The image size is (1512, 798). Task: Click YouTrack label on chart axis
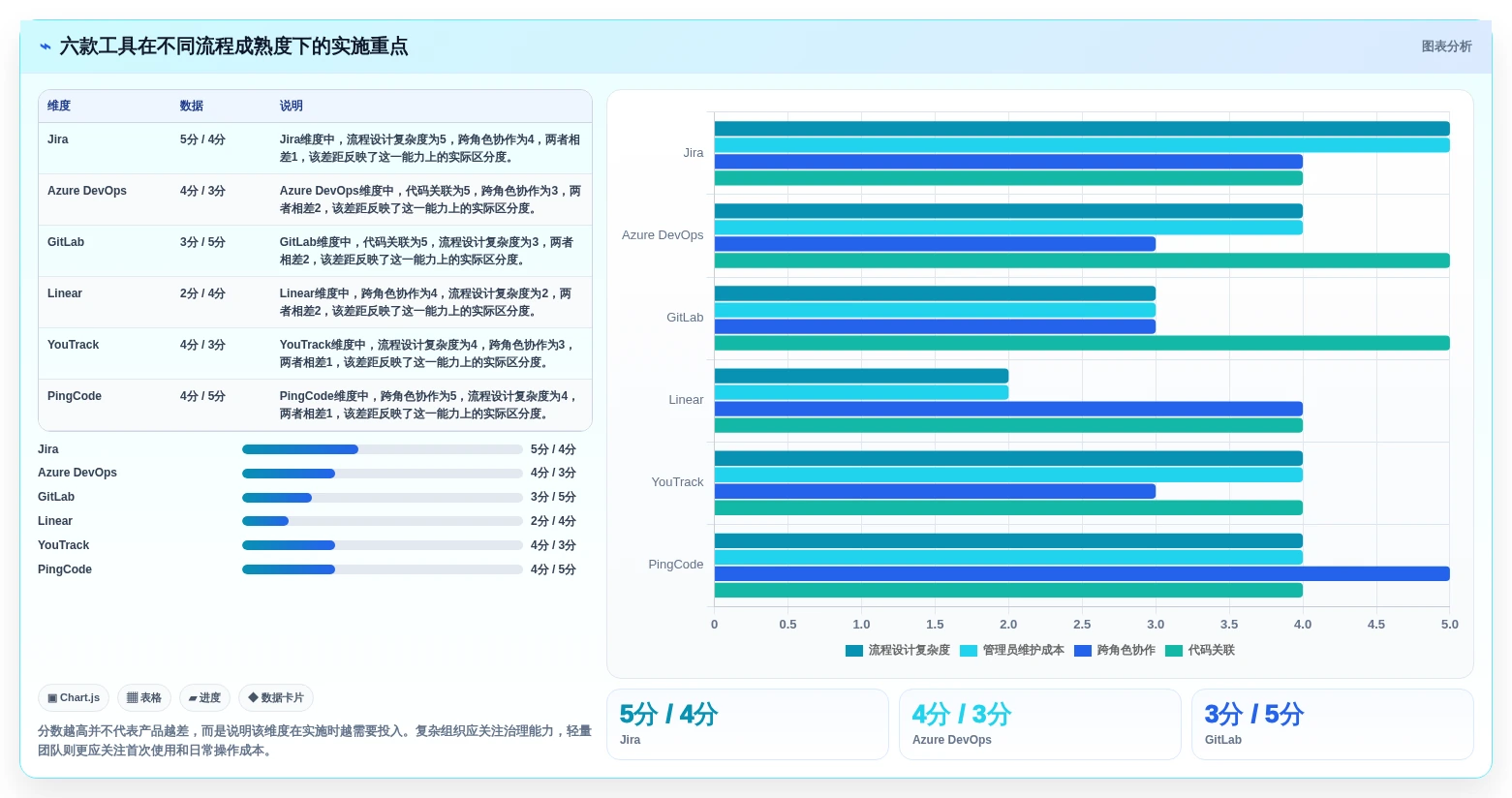tap(678, 482)
